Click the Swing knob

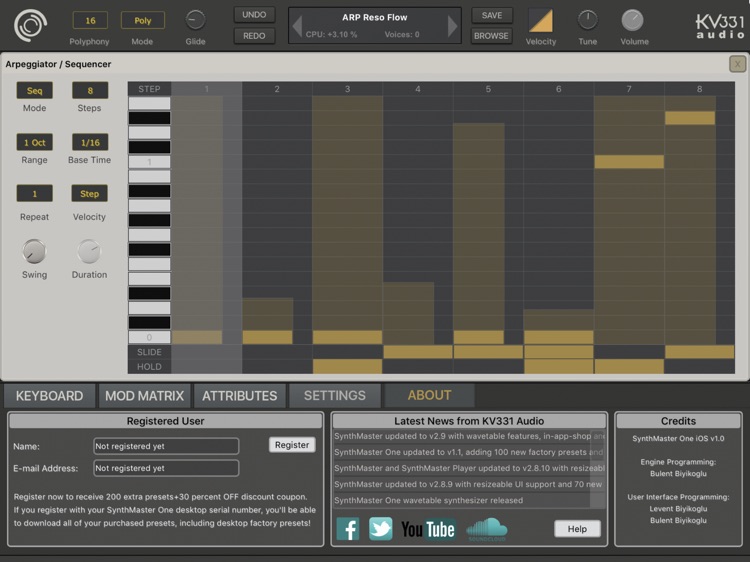(x=34, y=252)
